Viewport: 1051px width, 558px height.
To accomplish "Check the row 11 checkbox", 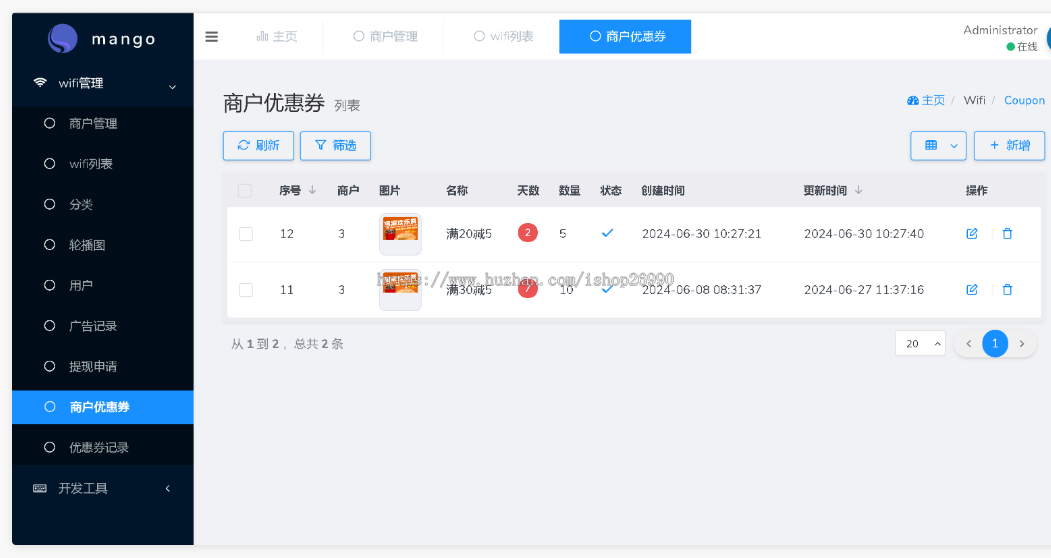I will (x=246, y=290).
